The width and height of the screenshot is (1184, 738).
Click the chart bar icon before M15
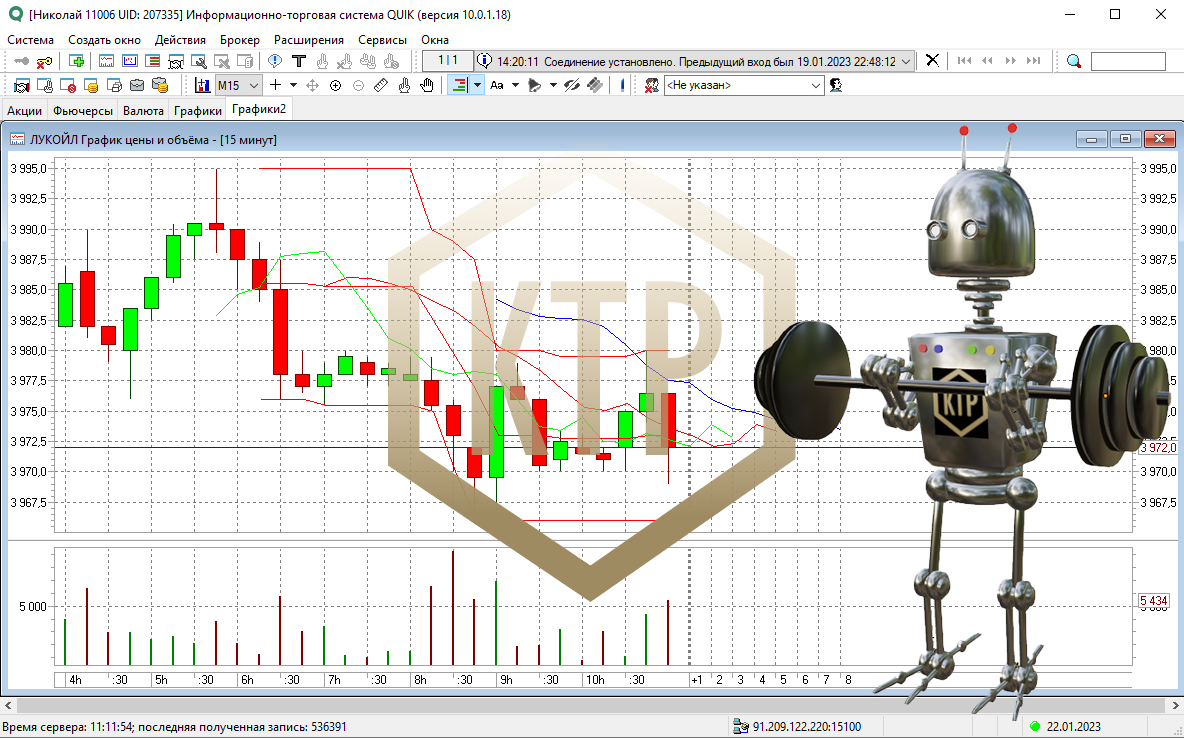pos(202,85)
